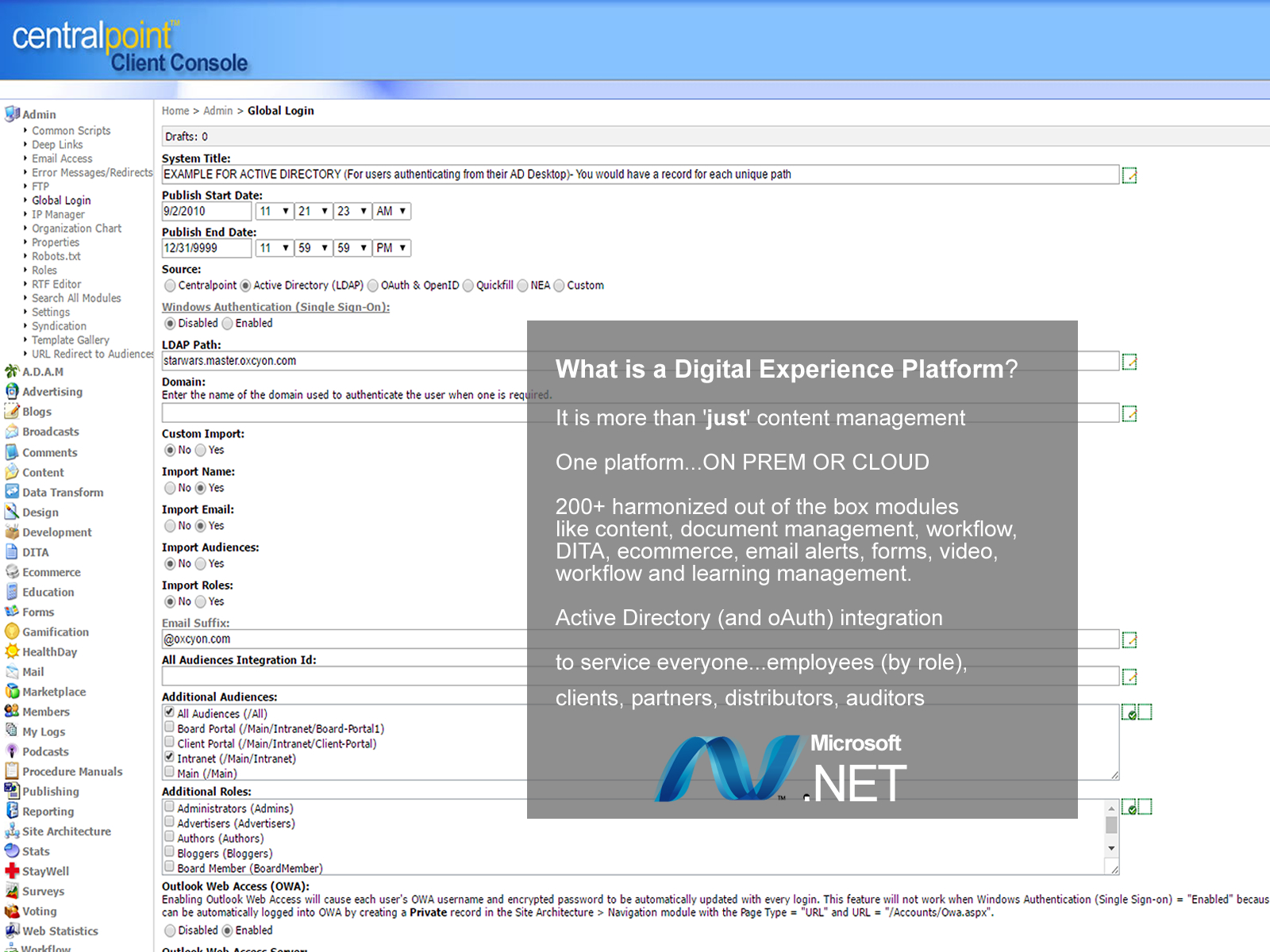Viewport: 1270px width, 952px height.
Task: Open Publish End Date minute dropdown
Action: (314, 248)
